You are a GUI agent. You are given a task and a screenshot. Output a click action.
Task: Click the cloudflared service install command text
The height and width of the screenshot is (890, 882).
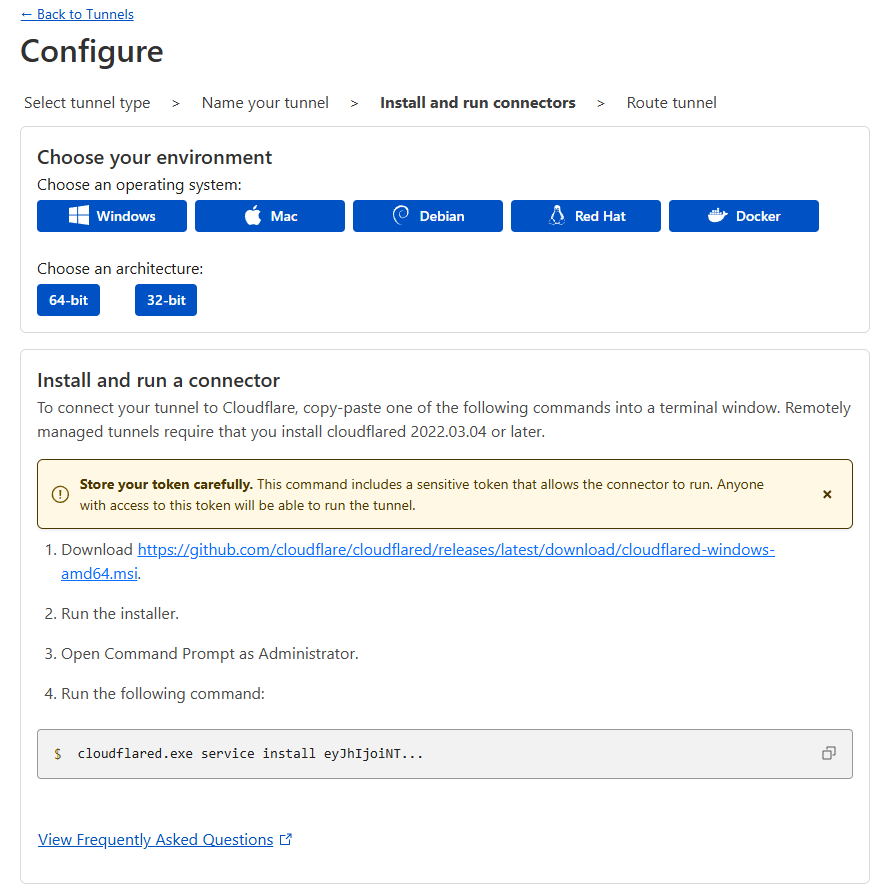[250, 753]
